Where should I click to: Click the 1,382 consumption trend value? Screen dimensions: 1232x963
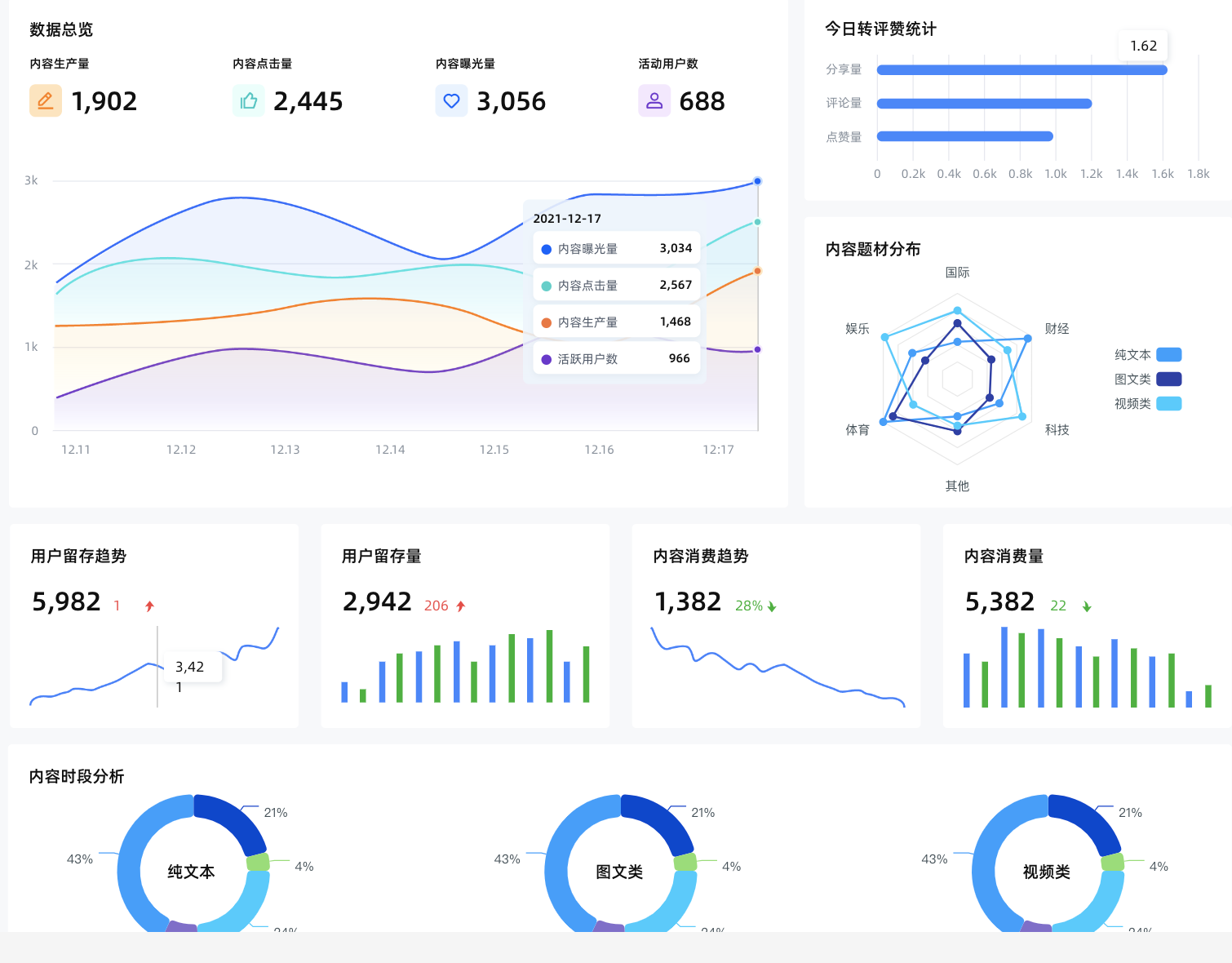tap(688, 601)
